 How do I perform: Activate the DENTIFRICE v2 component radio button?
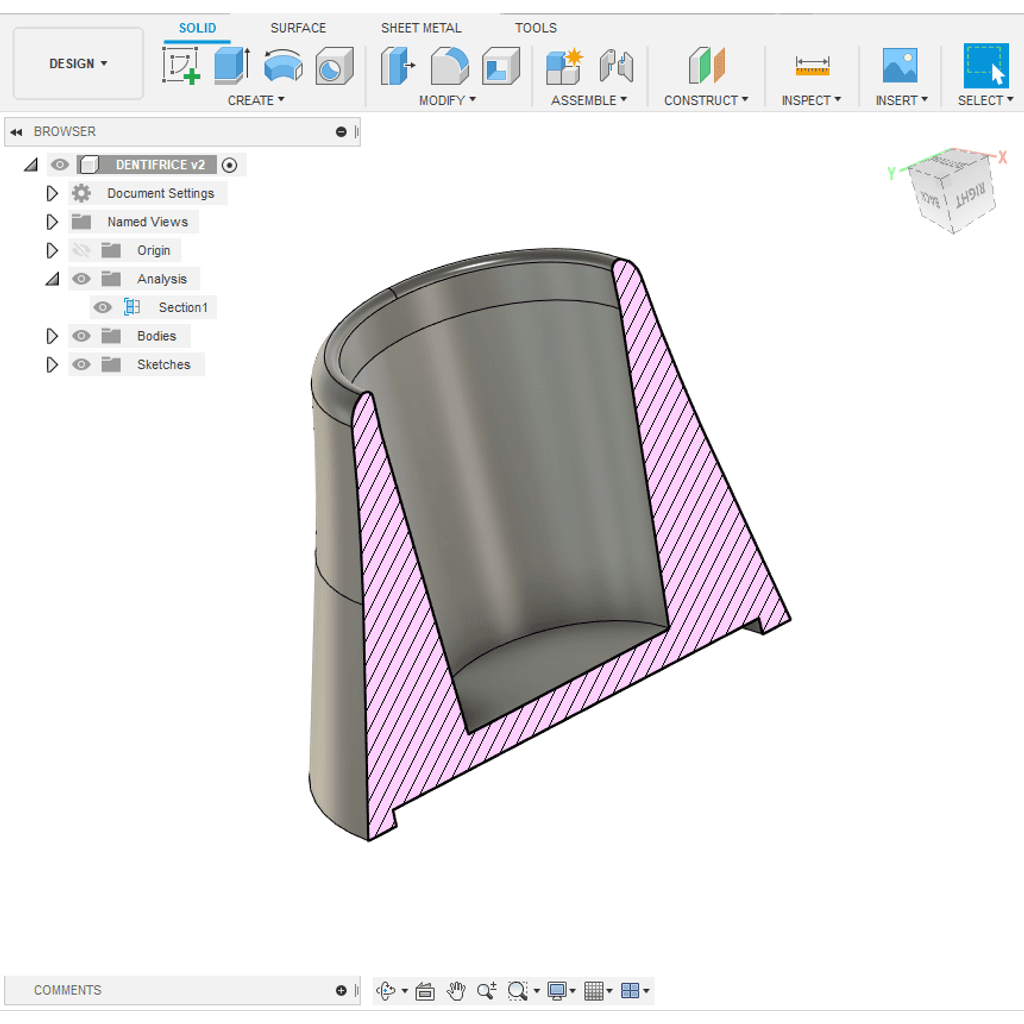229,165
